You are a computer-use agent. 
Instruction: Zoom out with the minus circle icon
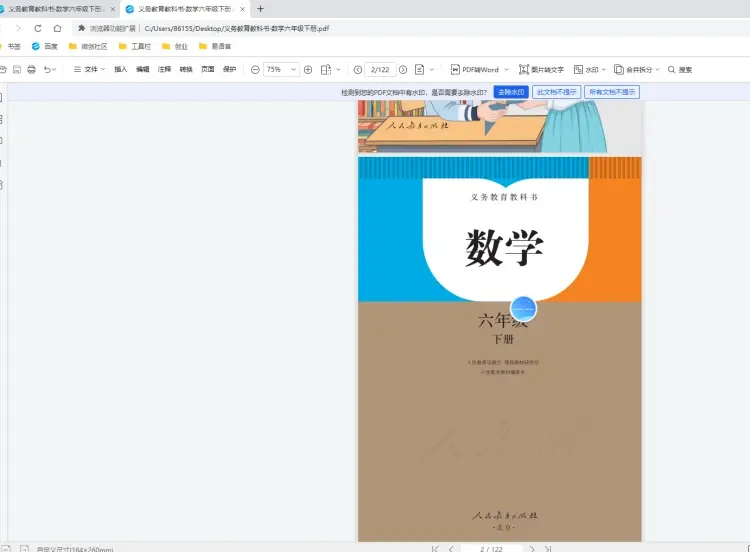(x=255, y=70)
